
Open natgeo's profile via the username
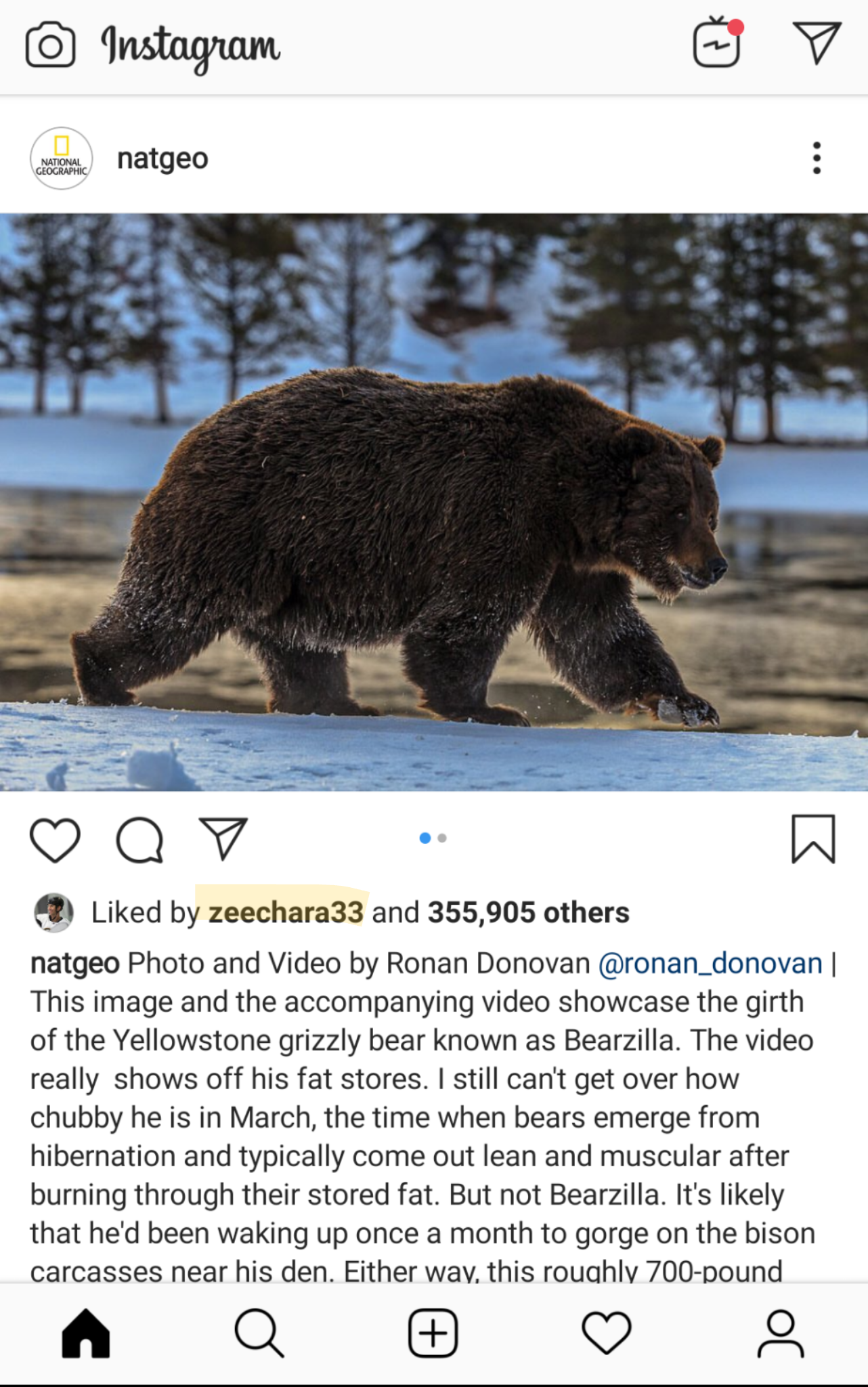point(161,158)
